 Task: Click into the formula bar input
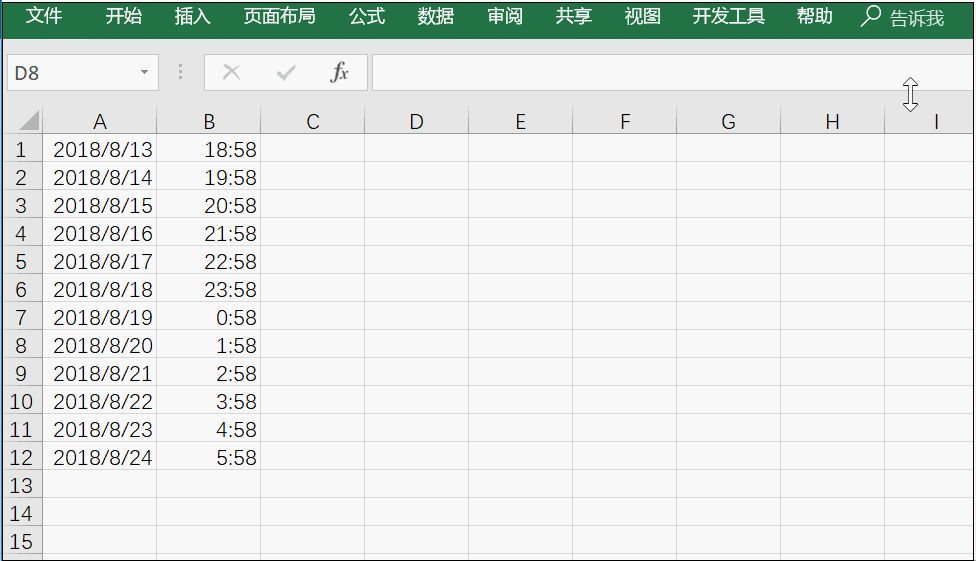(672, 72)
